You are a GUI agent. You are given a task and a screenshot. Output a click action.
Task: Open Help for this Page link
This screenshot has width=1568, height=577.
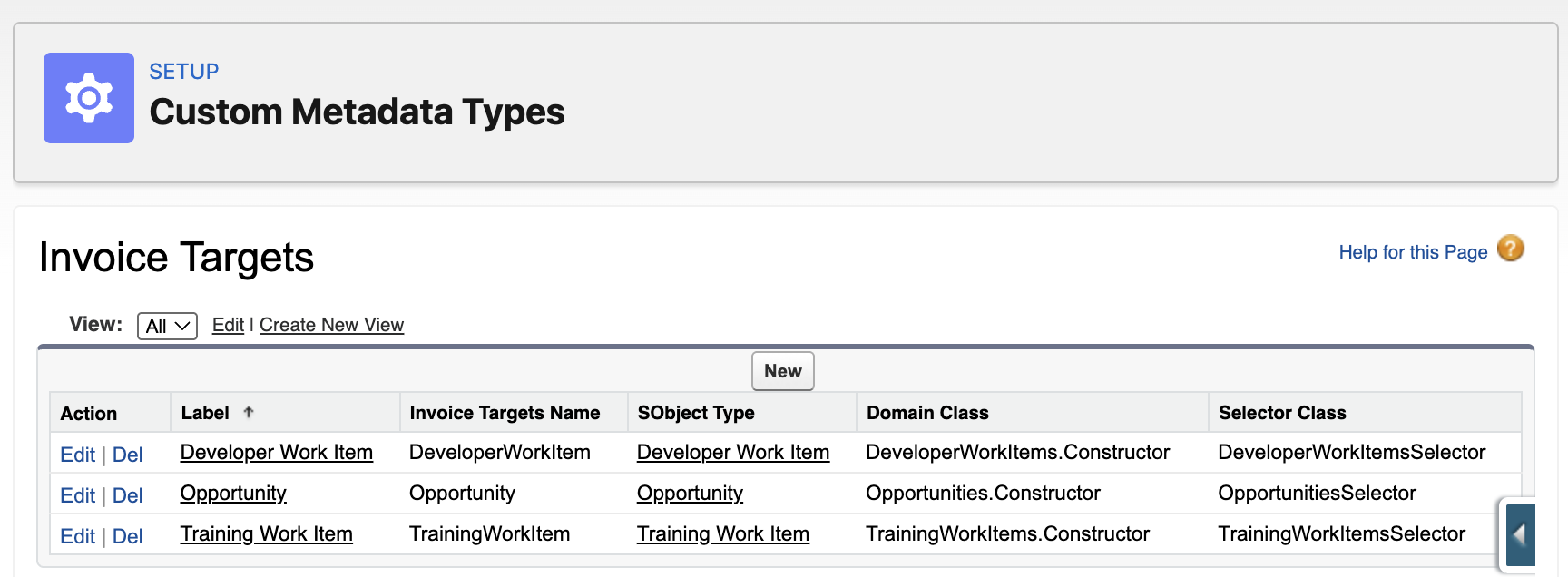point(1412,252)
